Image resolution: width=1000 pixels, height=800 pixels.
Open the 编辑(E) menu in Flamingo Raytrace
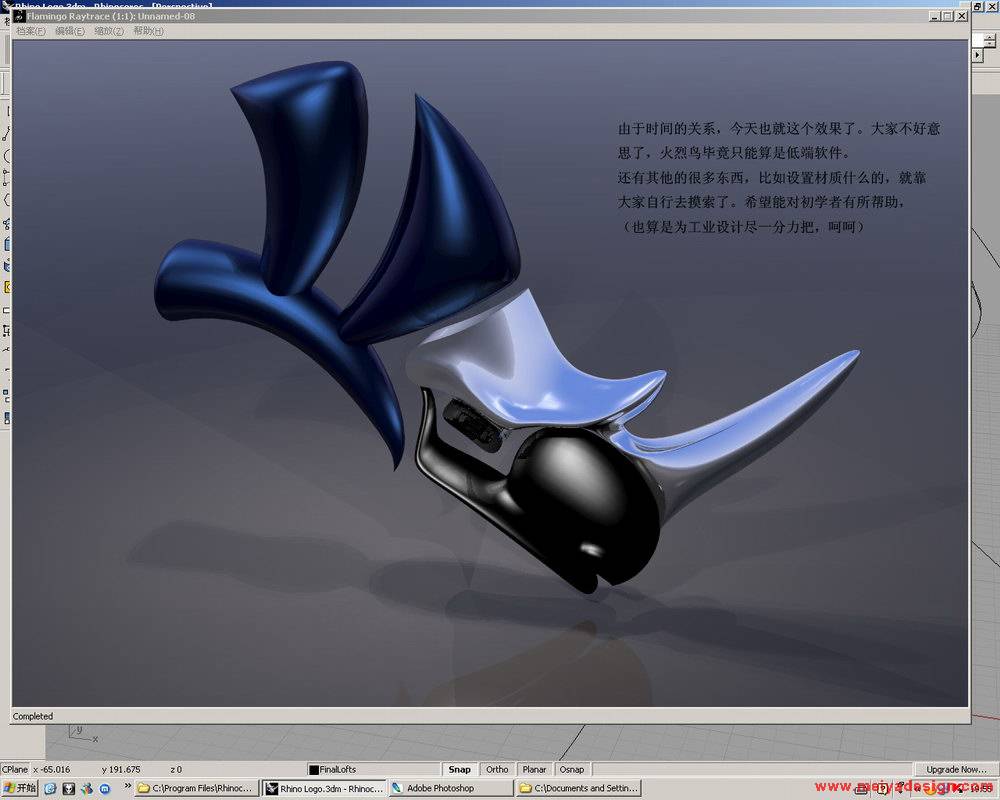[x=70, y=31]
